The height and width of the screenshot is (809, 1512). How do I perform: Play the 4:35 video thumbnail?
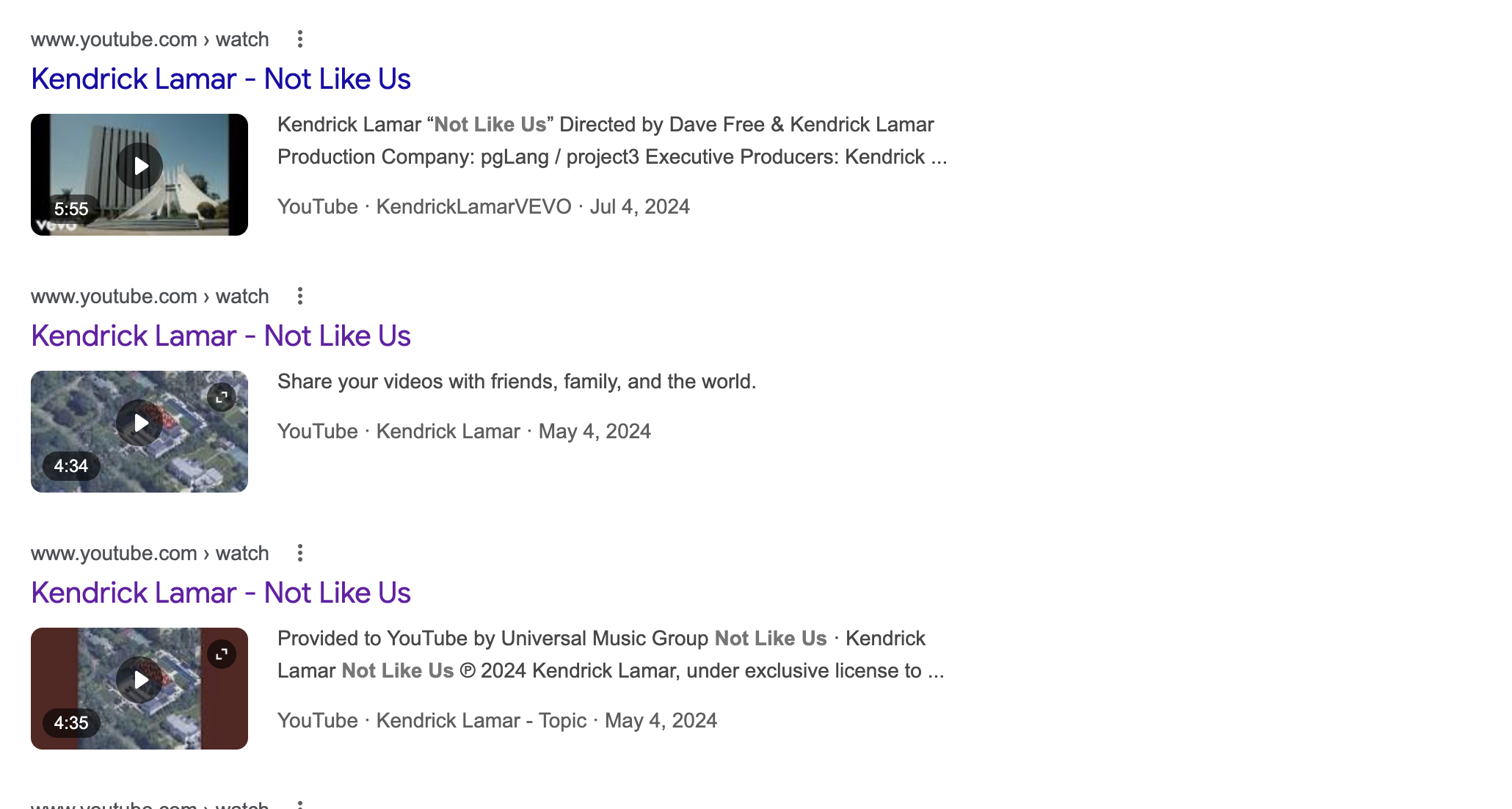click(x=139, y=681)
